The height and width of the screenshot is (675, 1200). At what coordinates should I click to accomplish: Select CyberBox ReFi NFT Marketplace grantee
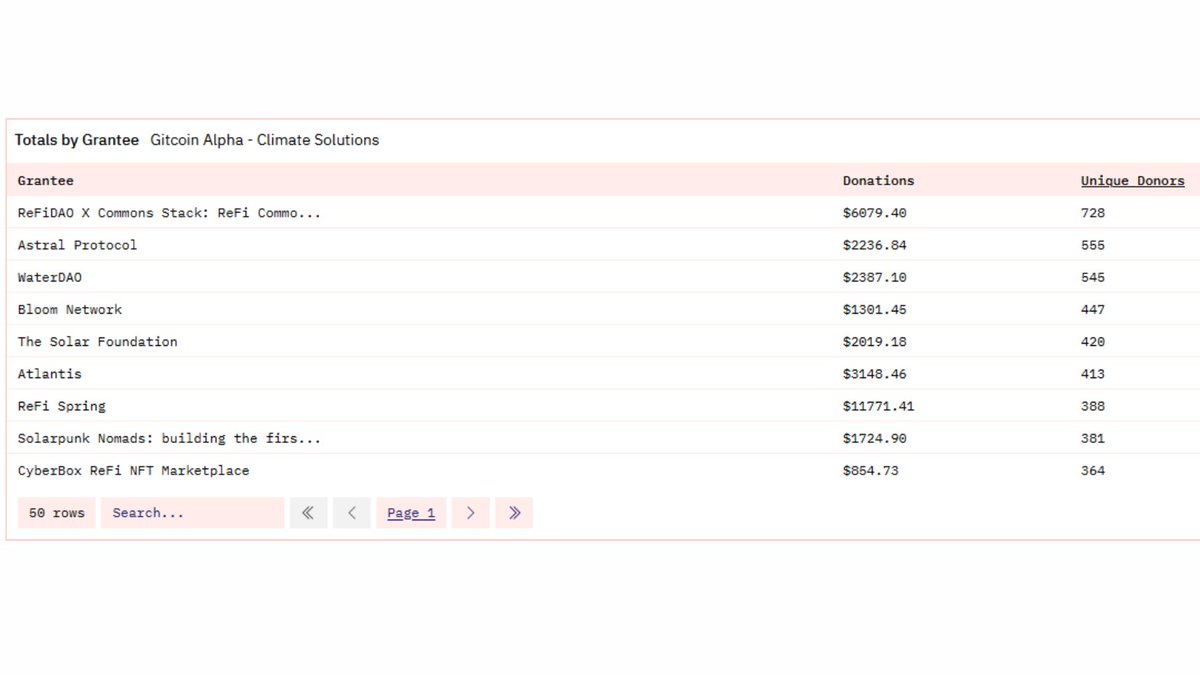[133, 470]
